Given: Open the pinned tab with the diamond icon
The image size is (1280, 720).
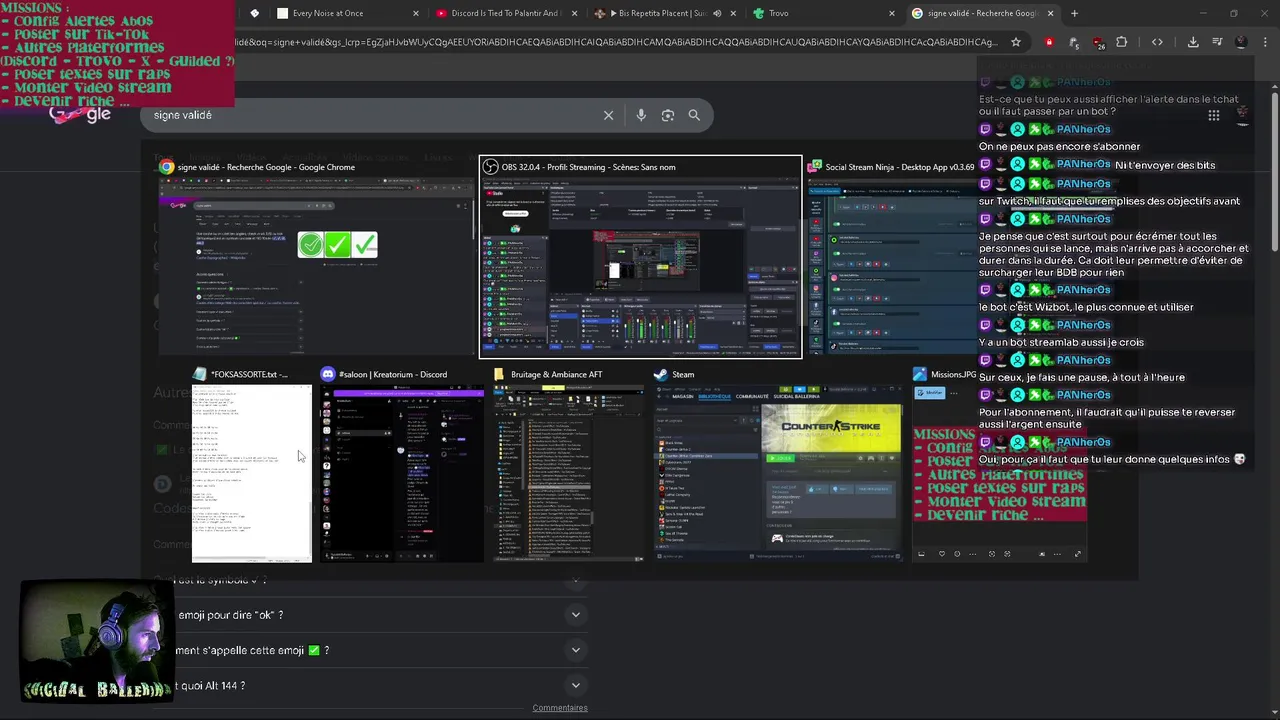Looking at the screenshot, I should (x=254, y=13).
